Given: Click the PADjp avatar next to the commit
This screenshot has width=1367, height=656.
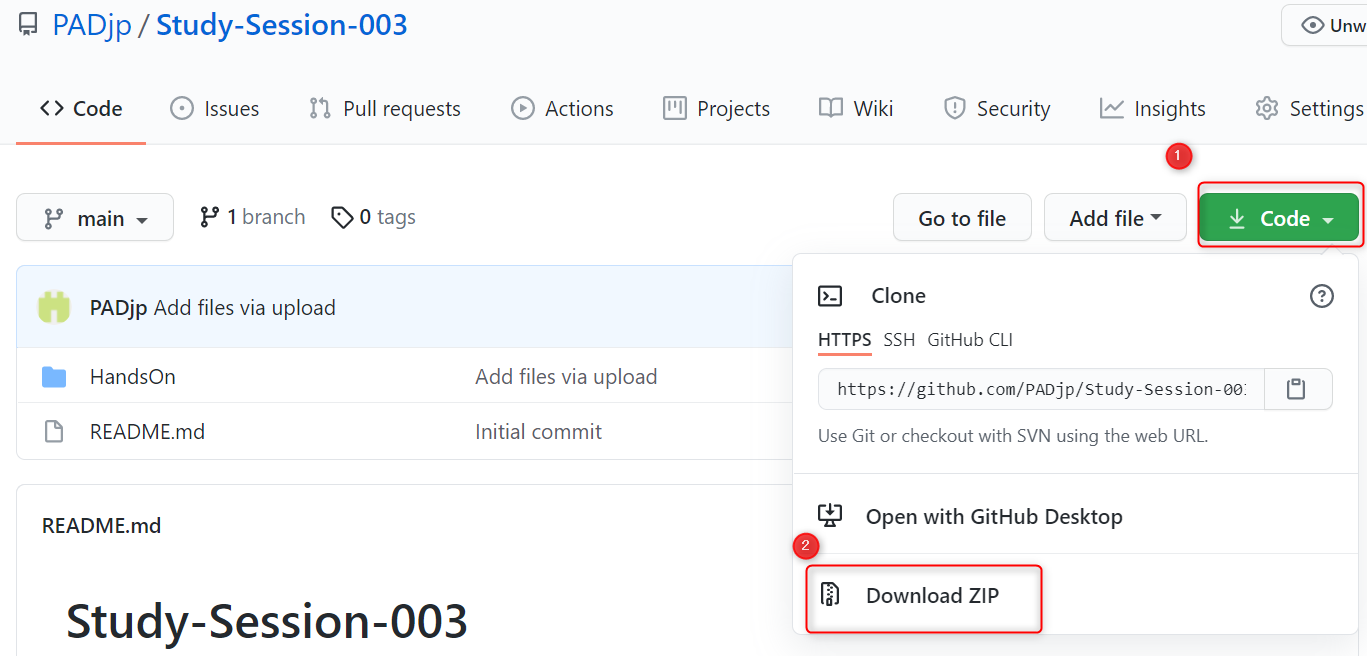Looking at the screenshot, I should 54,307.
